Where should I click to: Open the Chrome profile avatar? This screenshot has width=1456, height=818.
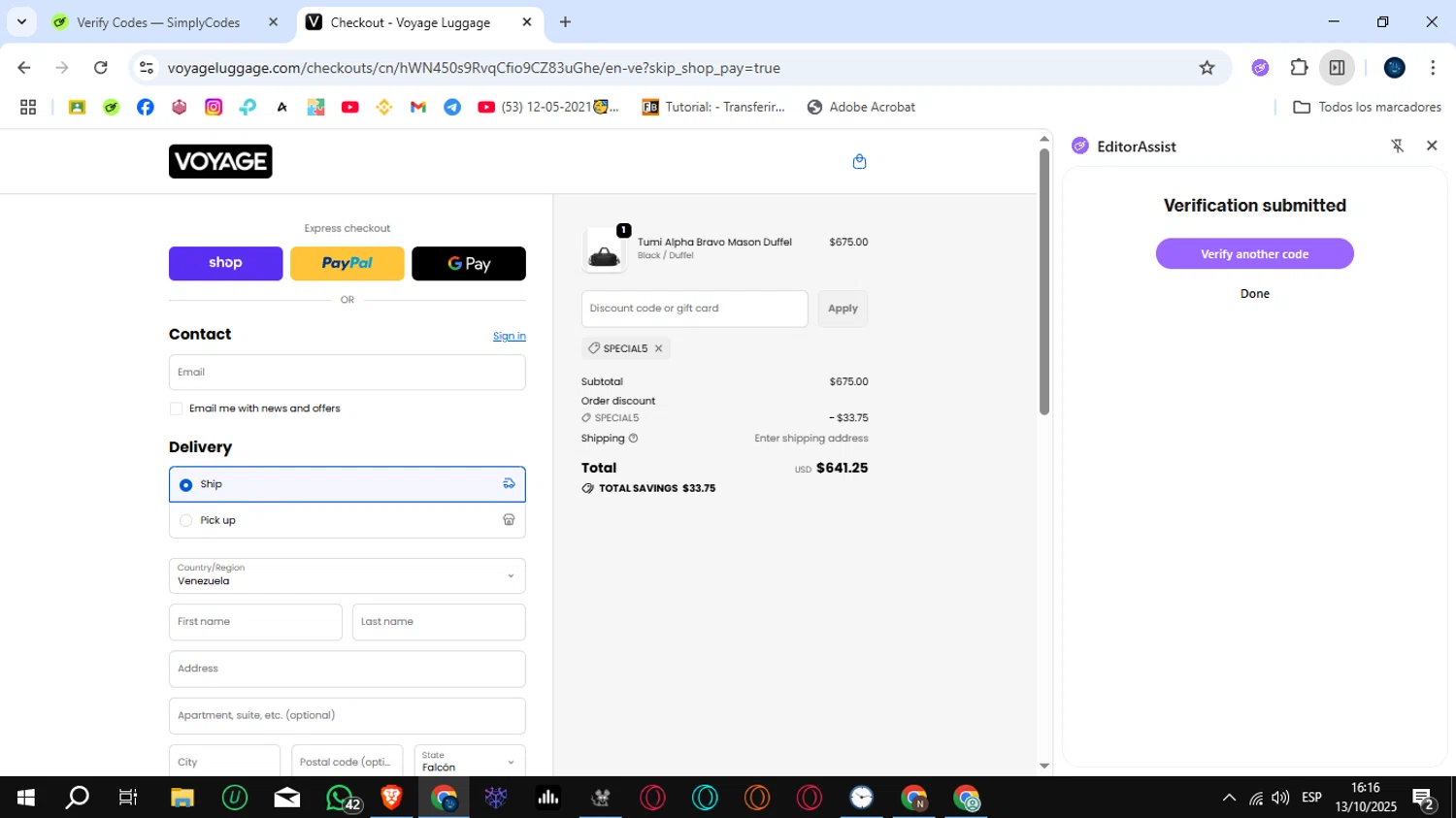coord(1395,68)
